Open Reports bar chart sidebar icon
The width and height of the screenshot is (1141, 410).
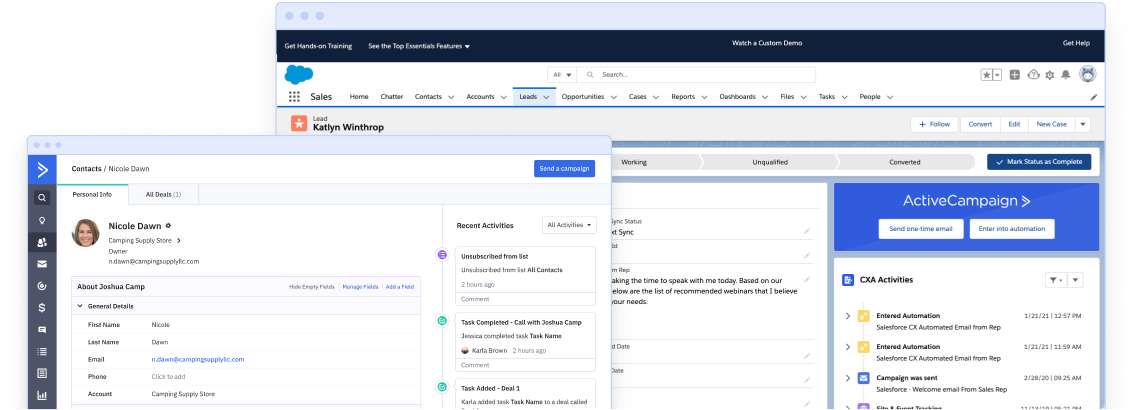[42, 395]
